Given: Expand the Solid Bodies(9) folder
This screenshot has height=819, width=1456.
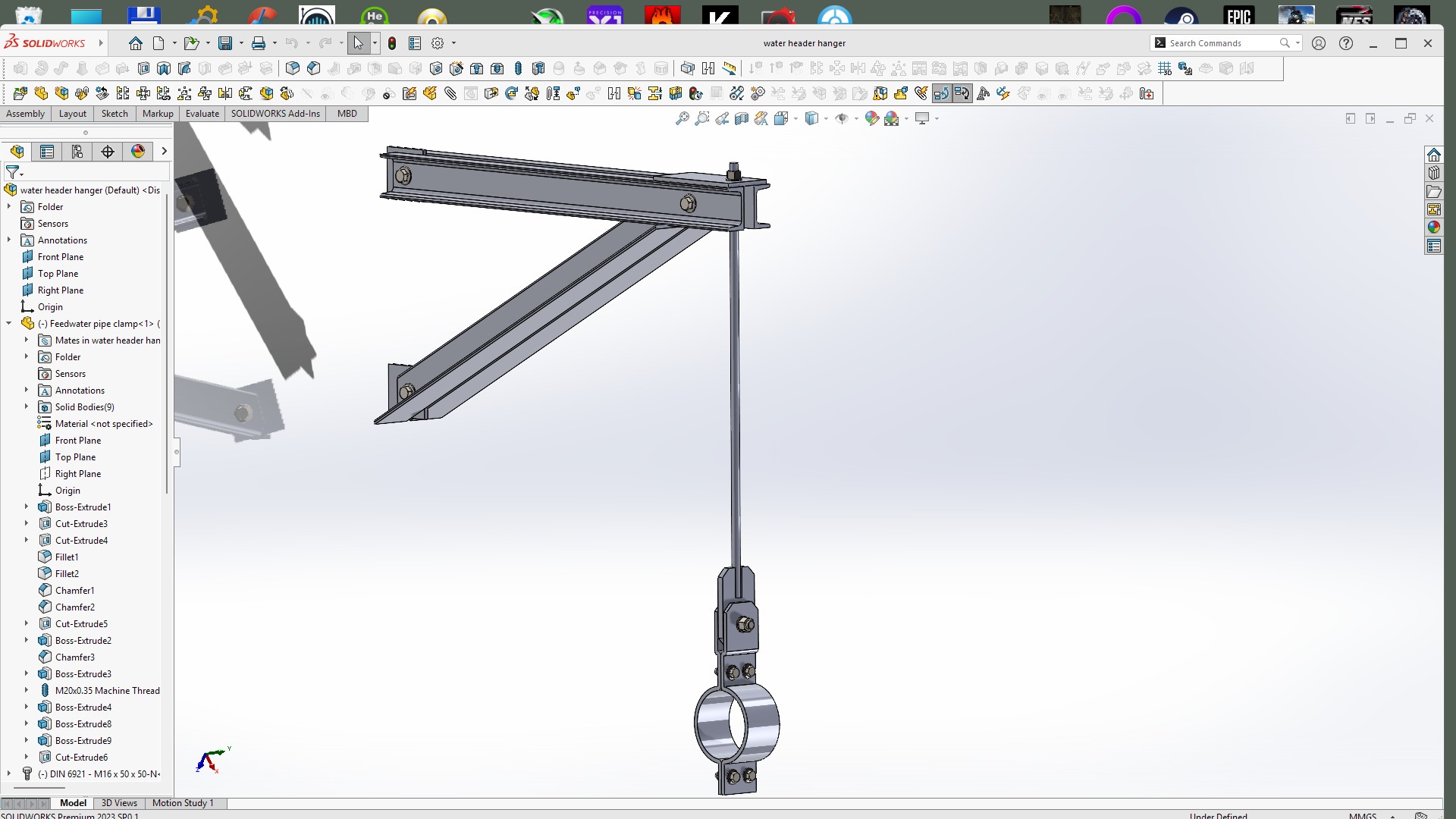Looking at the screenshot, I should [x=27, y=407].
